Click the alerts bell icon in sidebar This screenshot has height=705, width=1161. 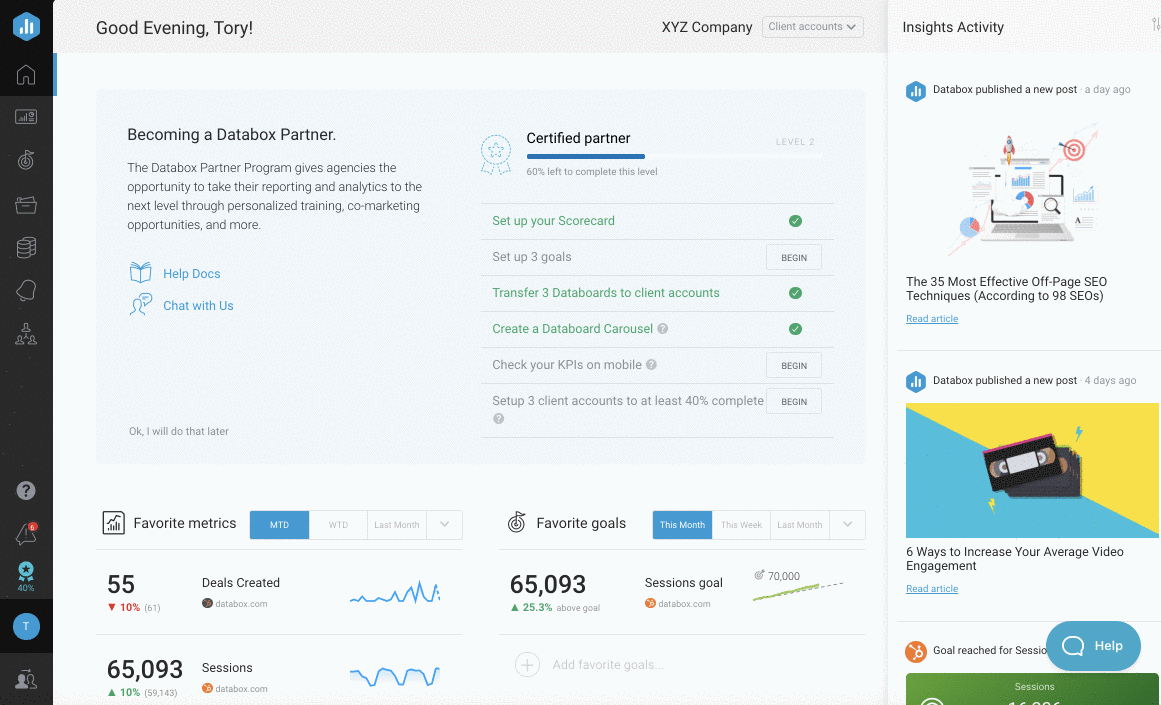[26, 291]
